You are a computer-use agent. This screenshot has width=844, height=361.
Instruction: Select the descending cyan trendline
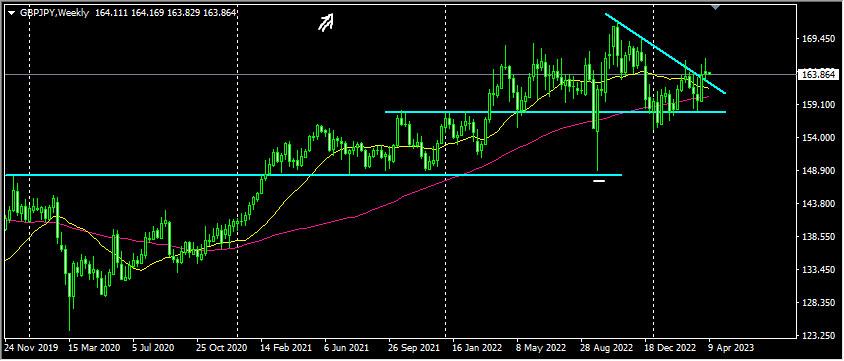tap(665, 53)
